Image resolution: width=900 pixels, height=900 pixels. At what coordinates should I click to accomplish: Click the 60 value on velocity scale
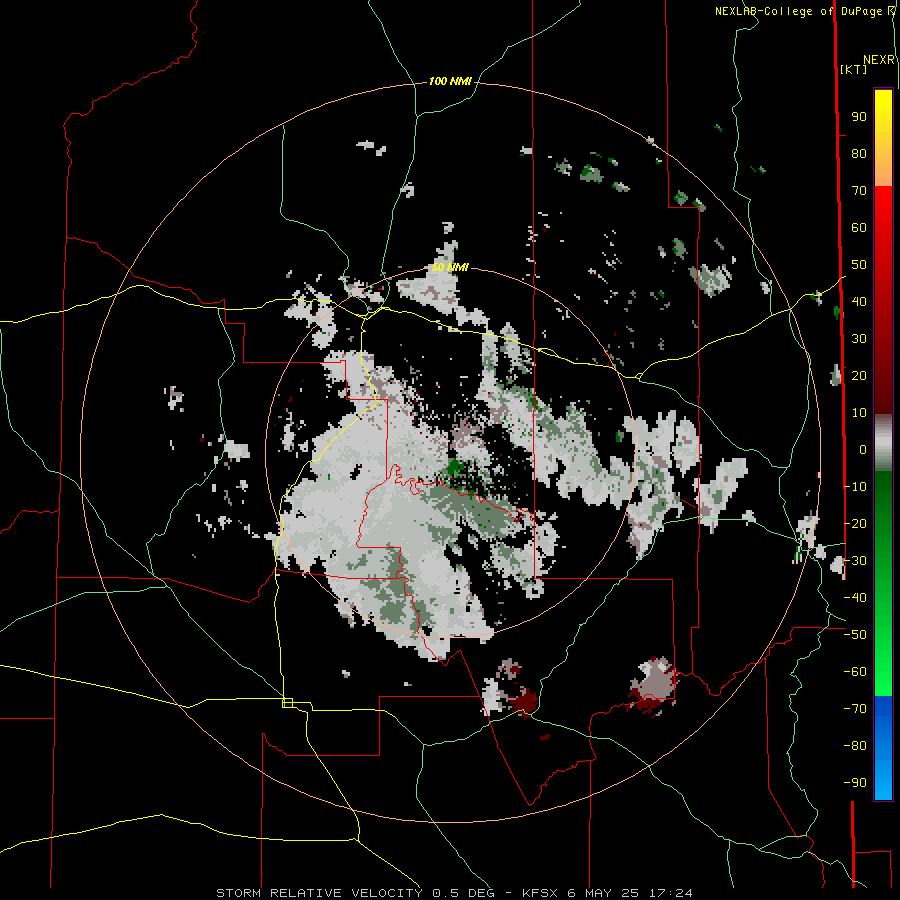click(x=859, y=228)
